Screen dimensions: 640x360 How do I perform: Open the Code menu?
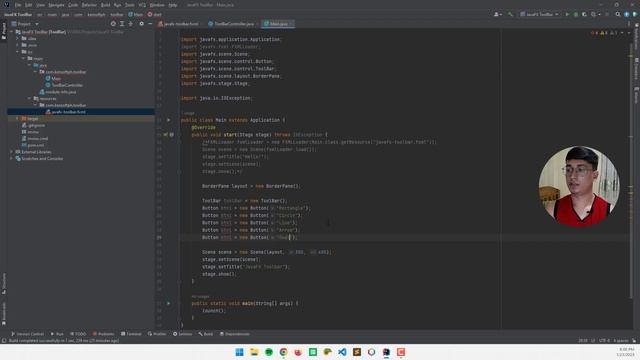pos(73,5)
